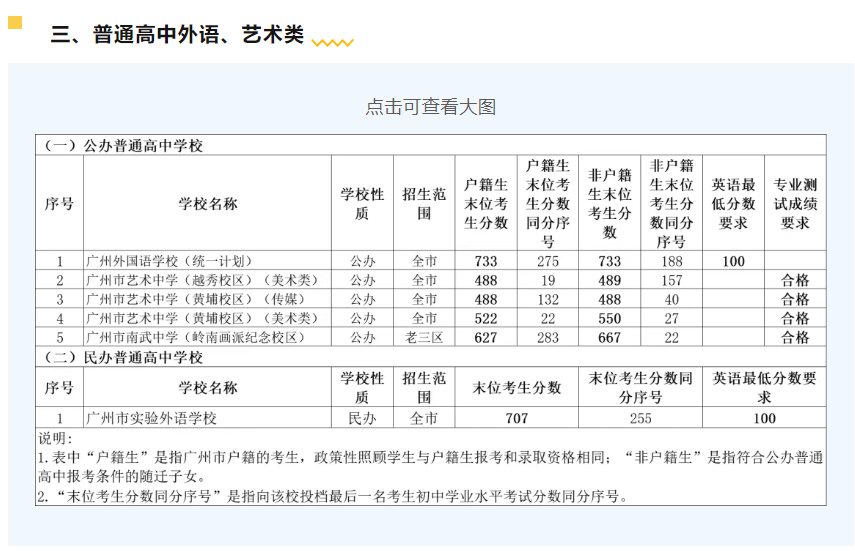This screenshot has width=855, height=551.
Task: Click the '广州市南武中学（岭南画派纪念校区）' school name
Action: pos(195,337)
